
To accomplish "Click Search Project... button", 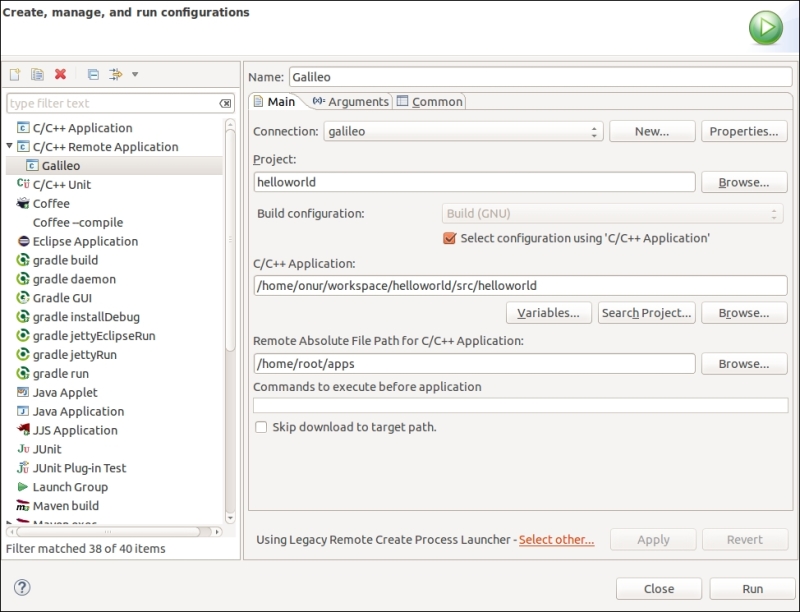I will tap(646, 313).
